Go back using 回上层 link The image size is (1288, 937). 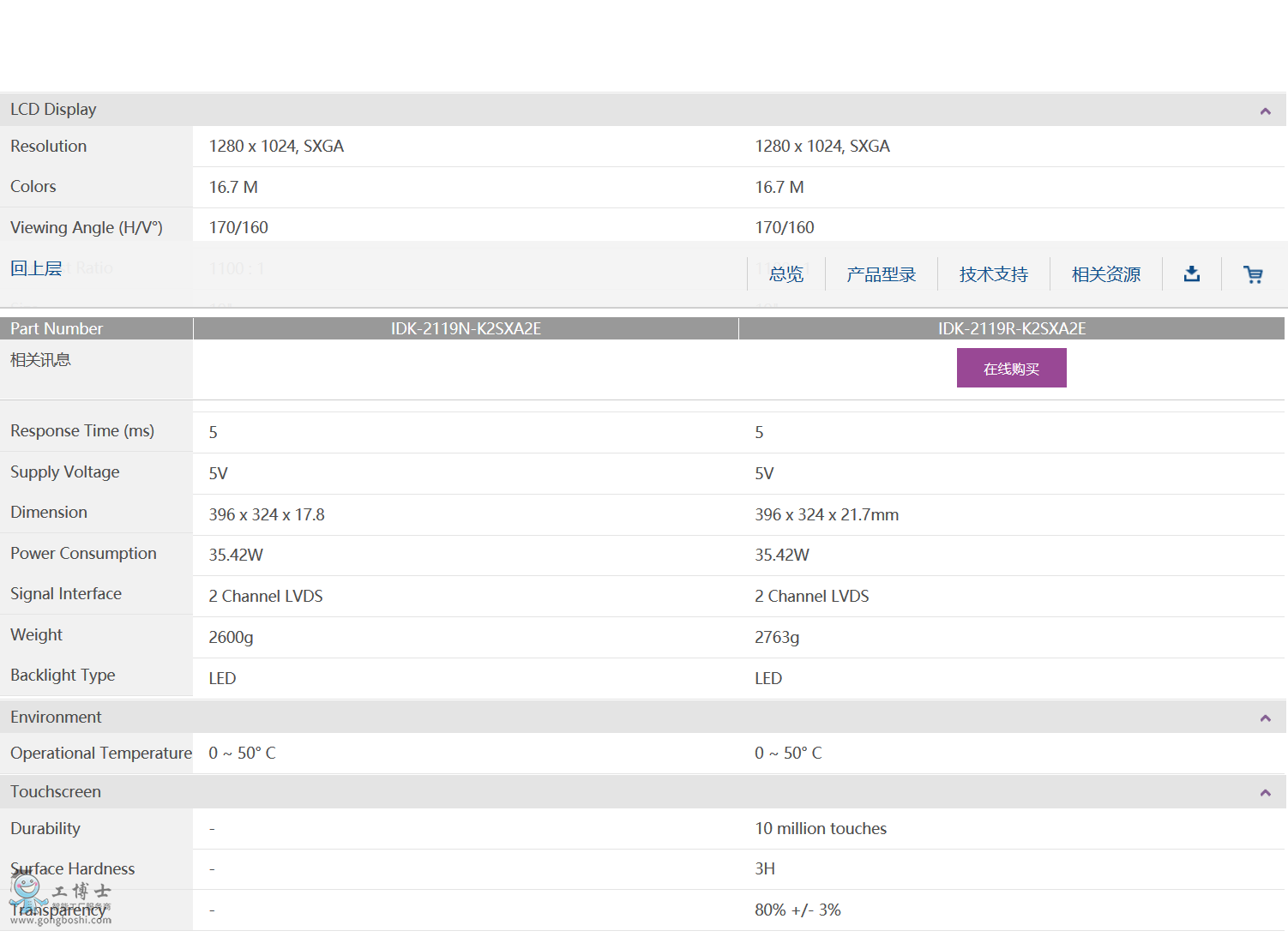click(36, 268)
